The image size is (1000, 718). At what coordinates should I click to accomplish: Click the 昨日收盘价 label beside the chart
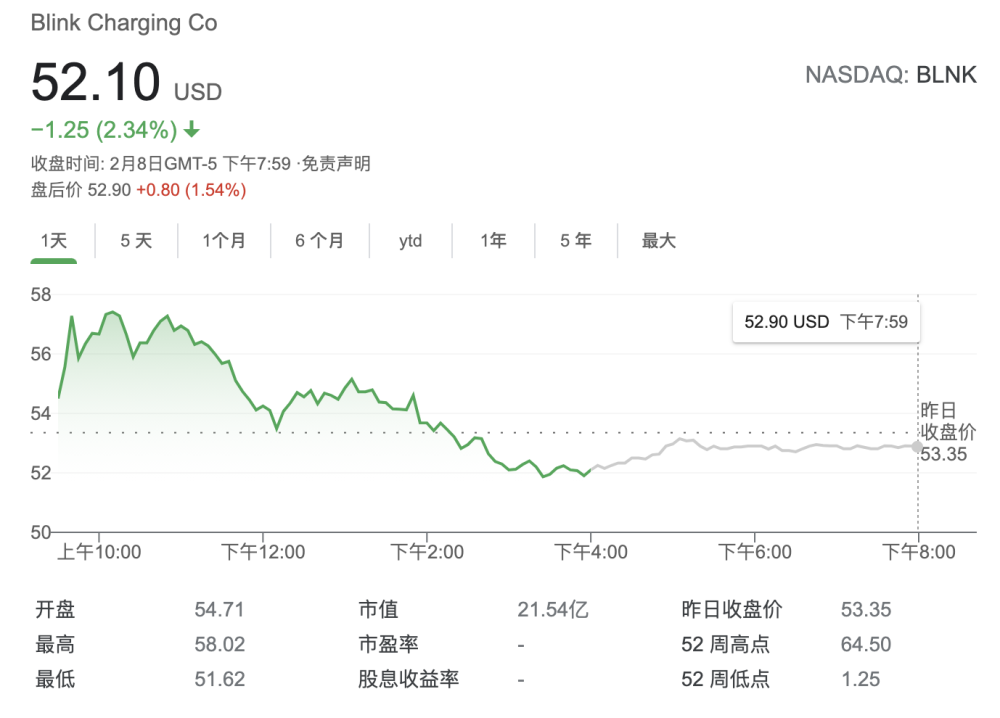[x=947, y=422]
